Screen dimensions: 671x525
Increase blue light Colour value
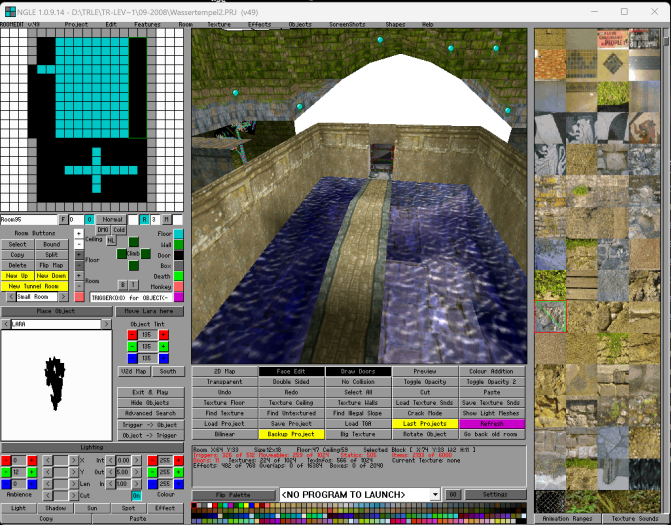[x=179, y=484]
